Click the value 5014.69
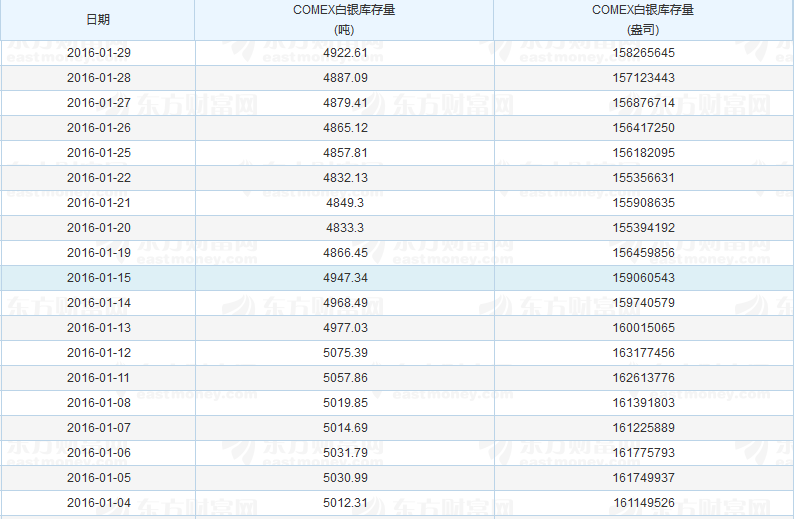795x519 pixels. [345, 428]
